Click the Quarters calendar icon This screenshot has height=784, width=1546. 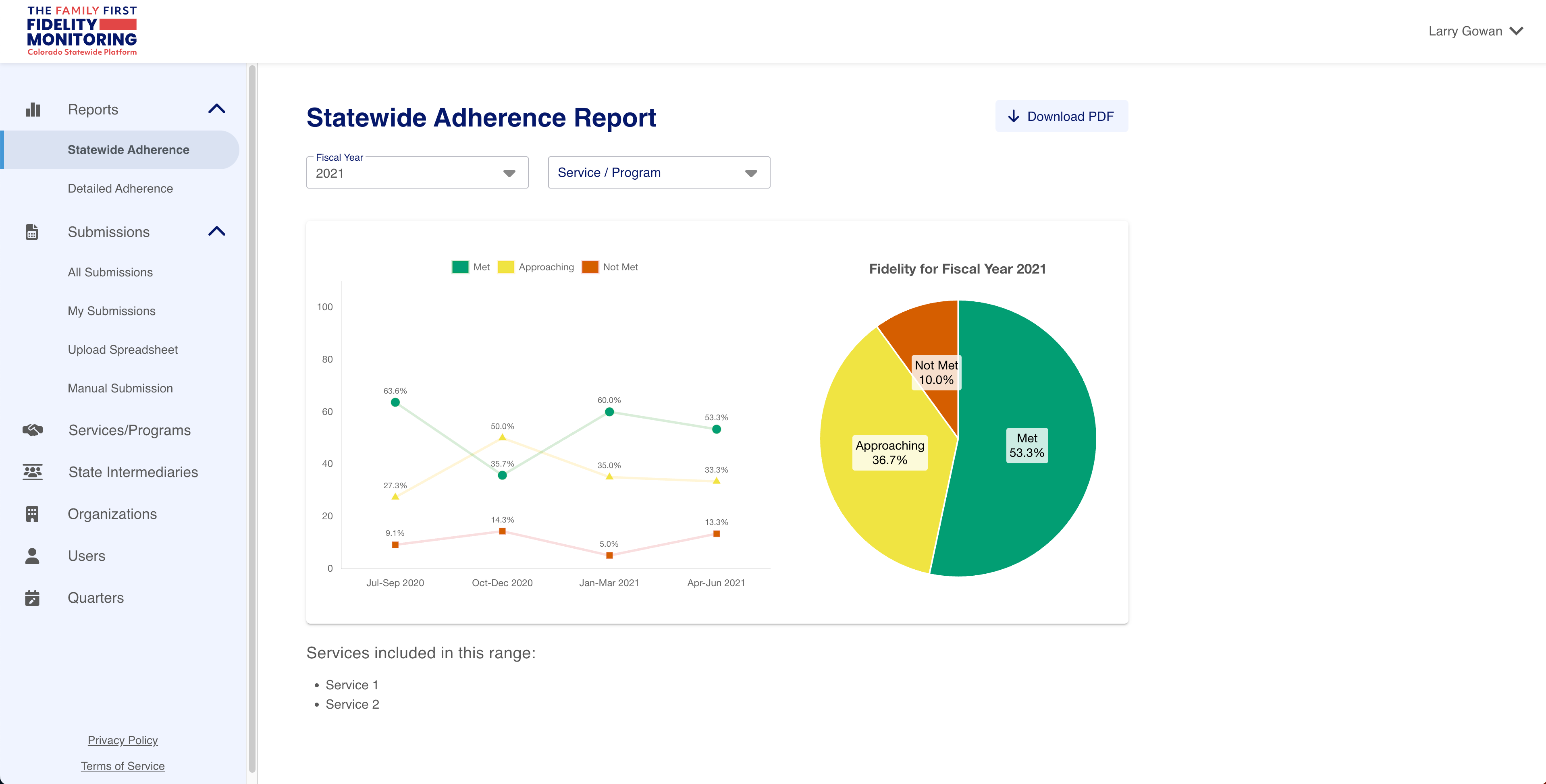tap(32, 598)
